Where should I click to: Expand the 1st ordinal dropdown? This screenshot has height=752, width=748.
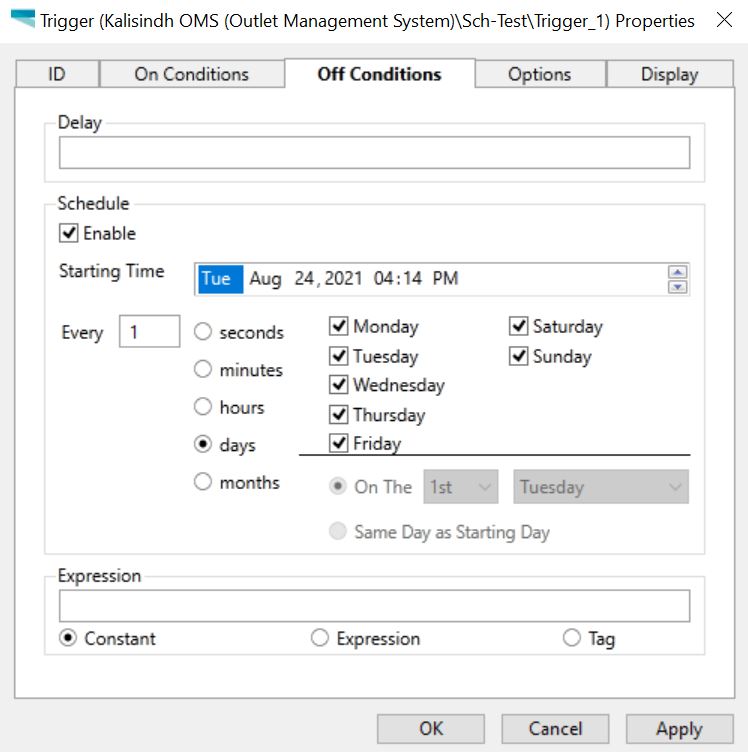point(461,487)
